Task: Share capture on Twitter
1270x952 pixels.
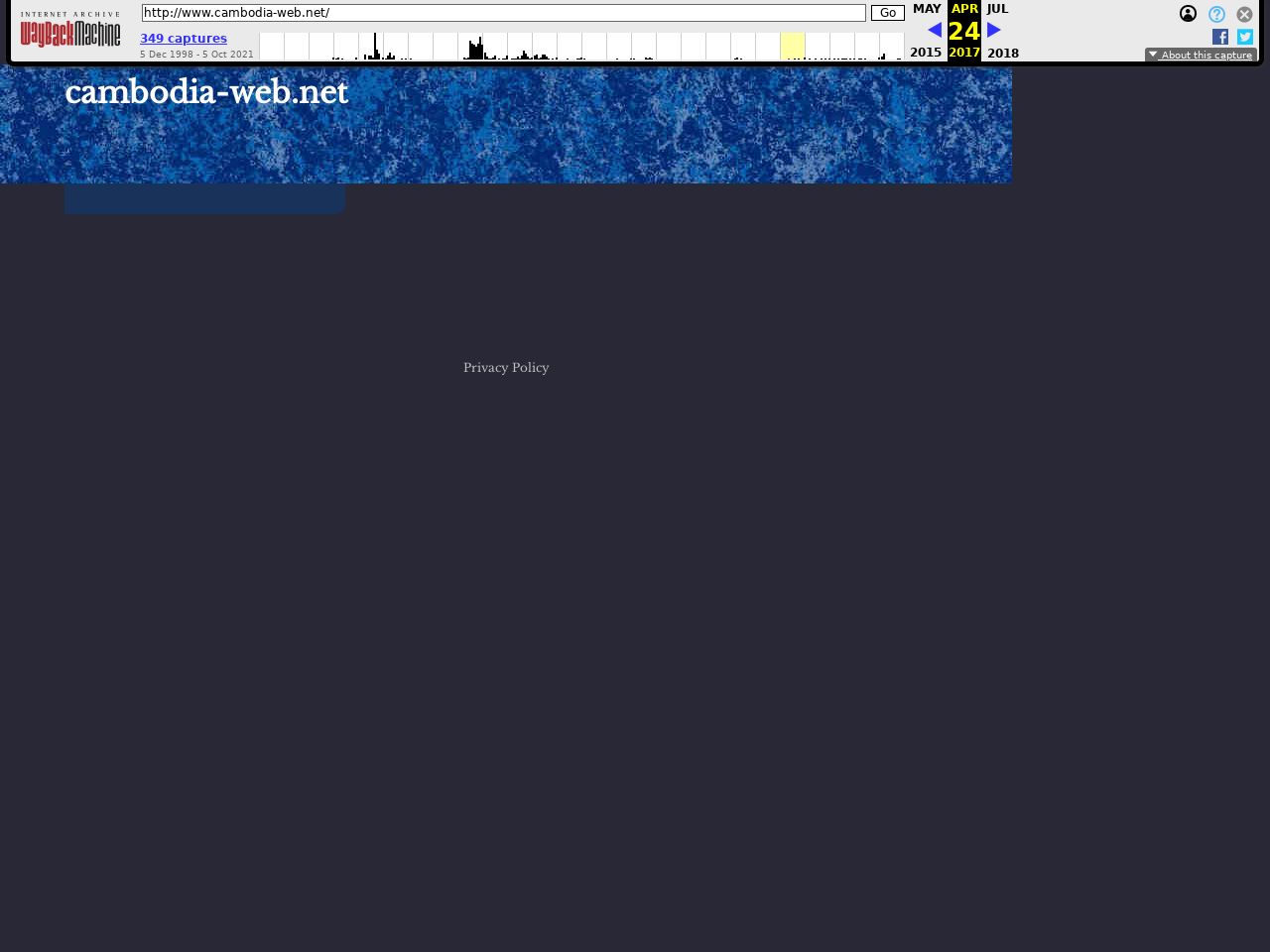Action: 1245,37
